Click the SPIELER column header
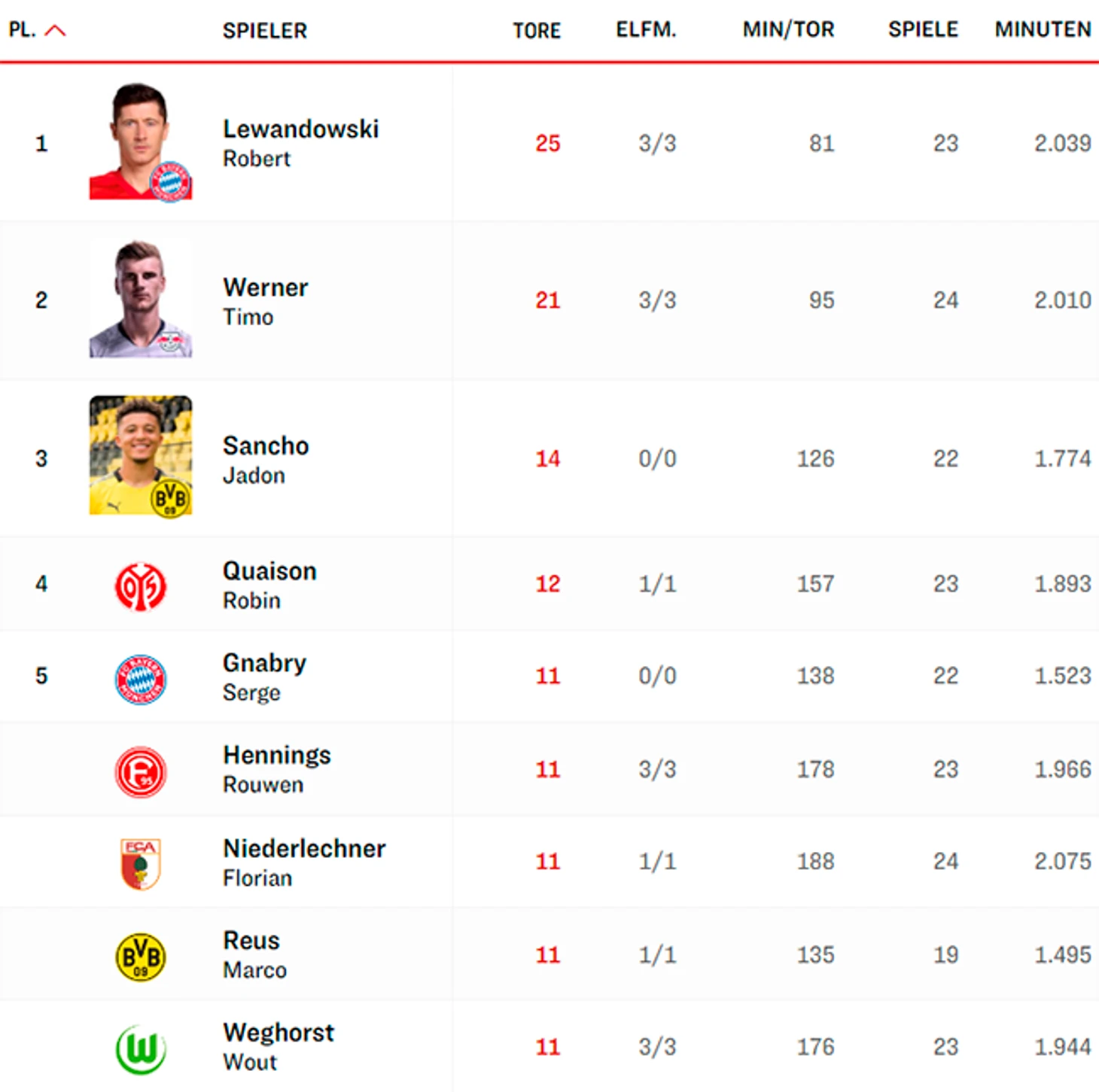The width and height of the screenshot is (1099, 1092). pyautogui.click(x=265, y=30)
